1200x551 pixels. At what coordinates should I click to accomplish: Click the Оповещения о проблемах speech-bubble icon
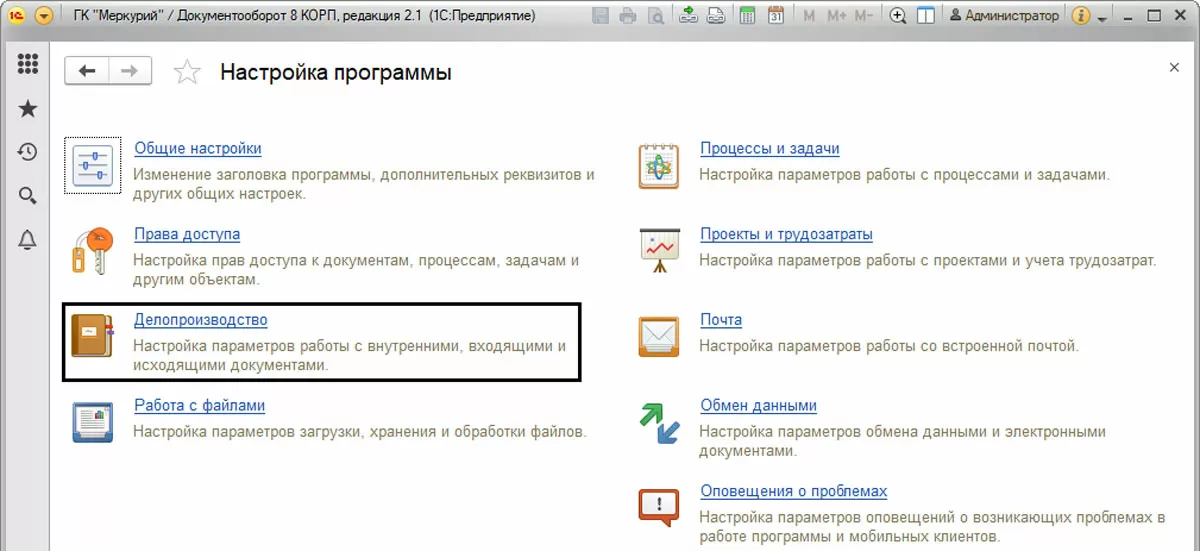pos(659,507)
